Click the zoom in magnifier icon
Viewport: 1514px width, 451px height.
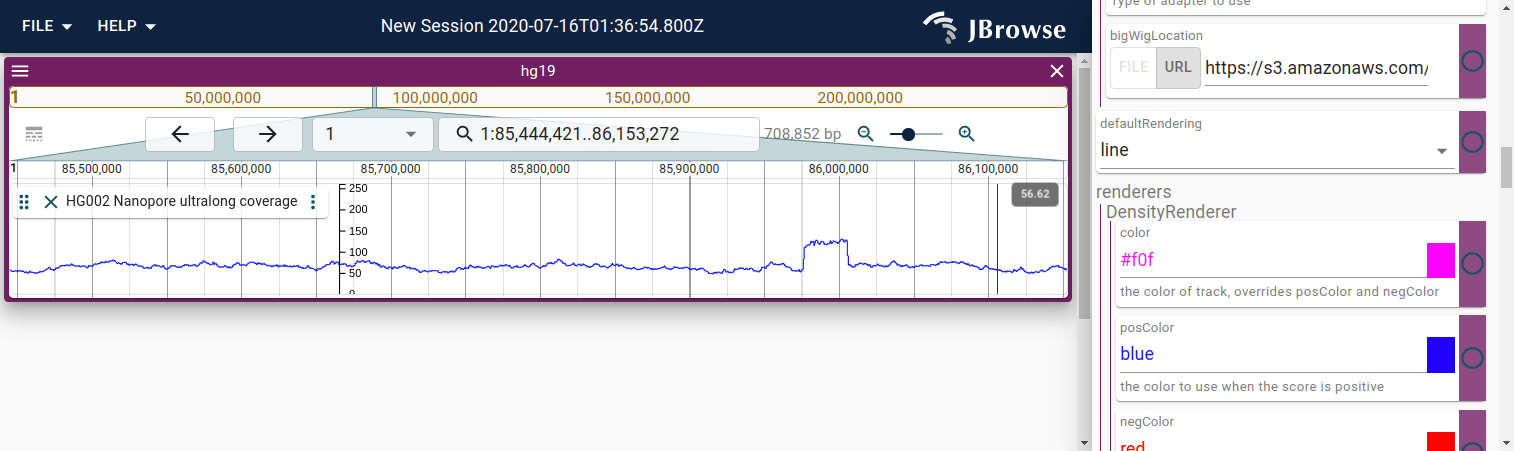pyautogui.click(x=966, y=134)
